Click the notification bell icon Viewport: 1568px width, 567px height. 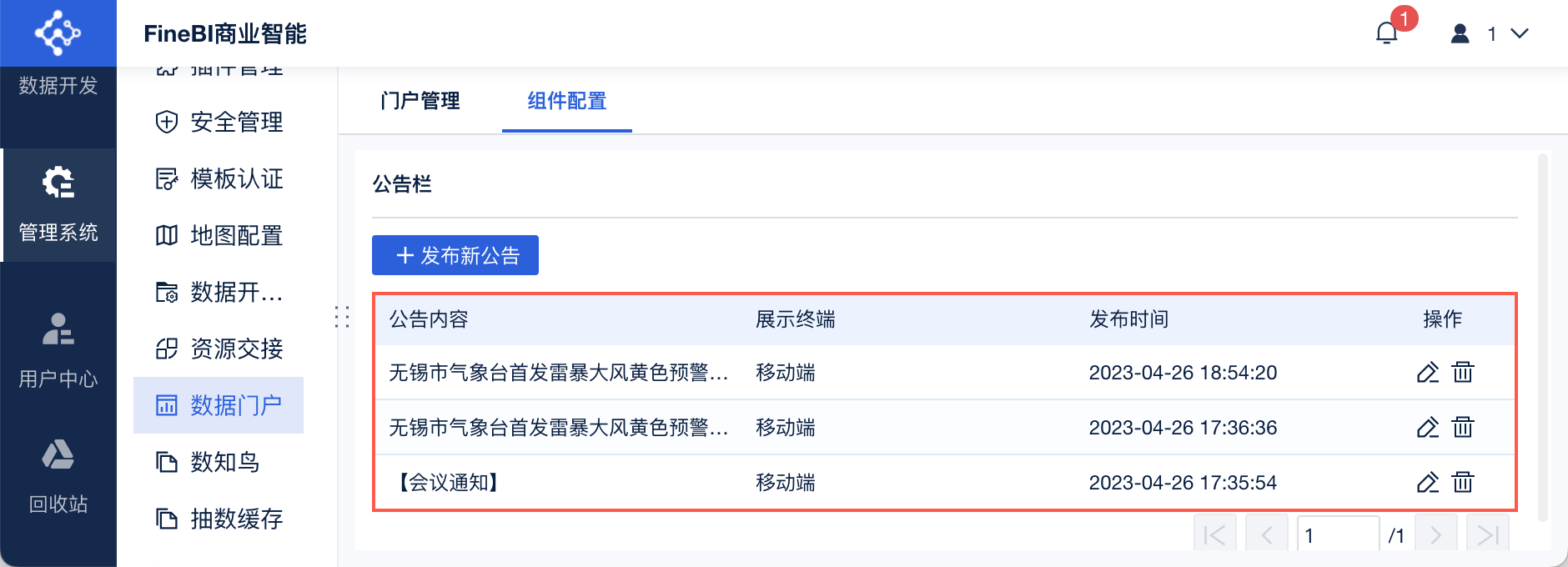tap(1386, 33)
